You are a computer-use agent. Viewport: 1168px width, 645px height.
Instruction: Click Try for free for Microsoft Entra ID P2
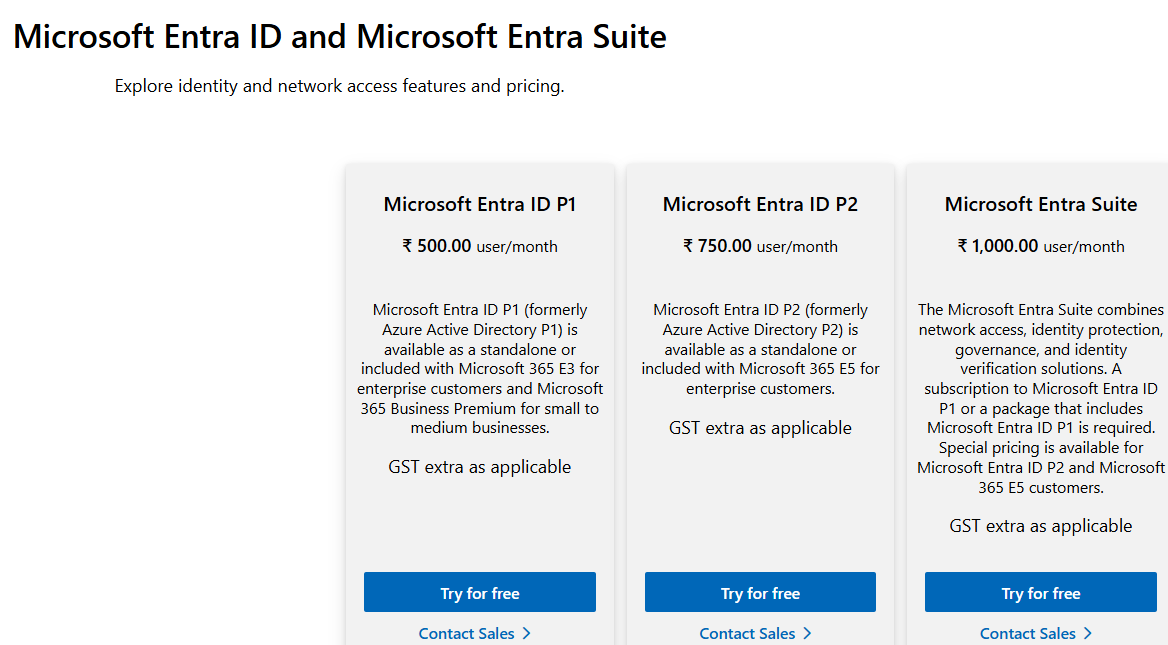pyautogui.click(x=760, y=592)
